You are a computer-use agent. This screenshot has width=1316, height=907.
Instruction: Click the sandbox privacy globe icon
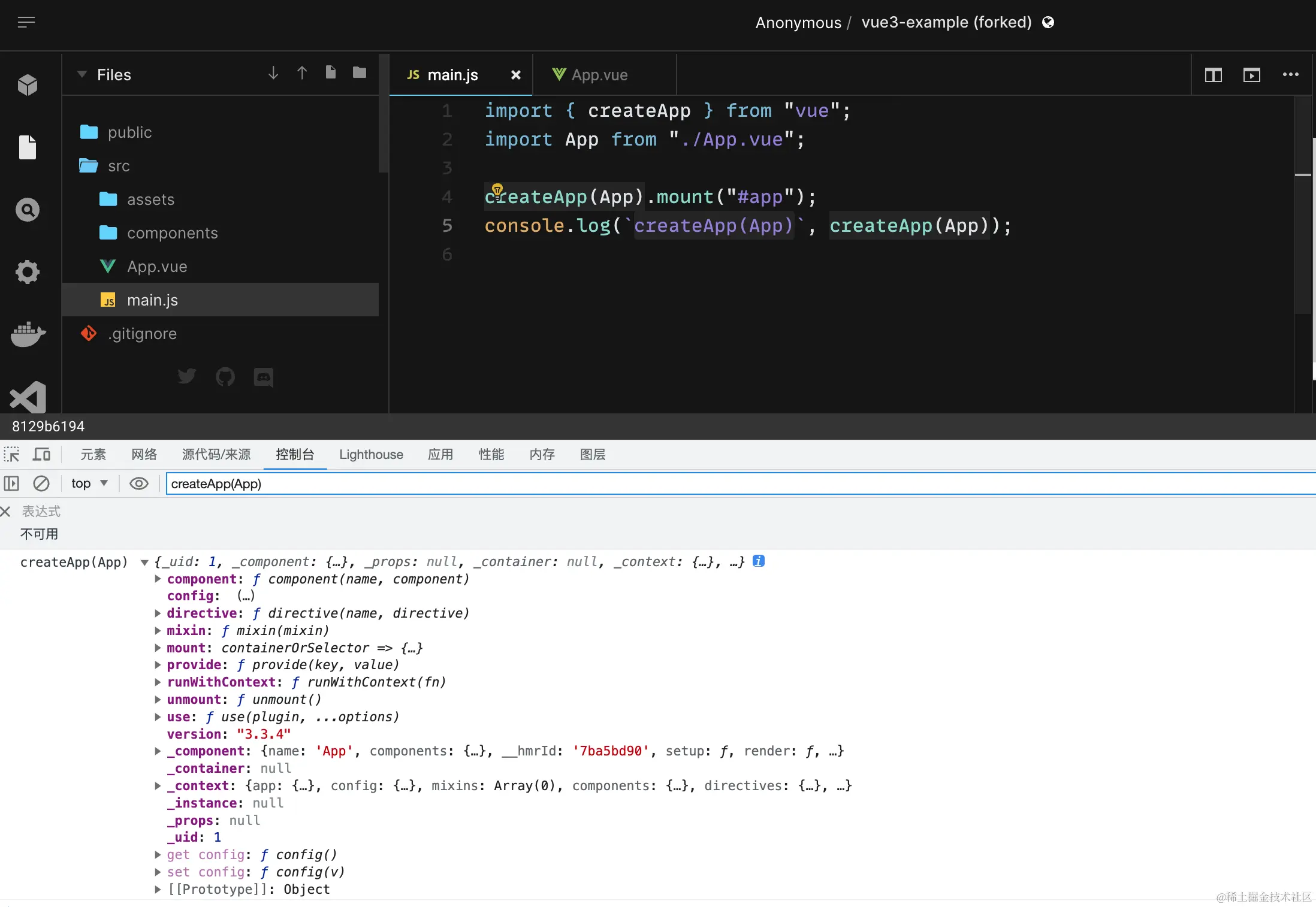click(x=1048, y=22)
